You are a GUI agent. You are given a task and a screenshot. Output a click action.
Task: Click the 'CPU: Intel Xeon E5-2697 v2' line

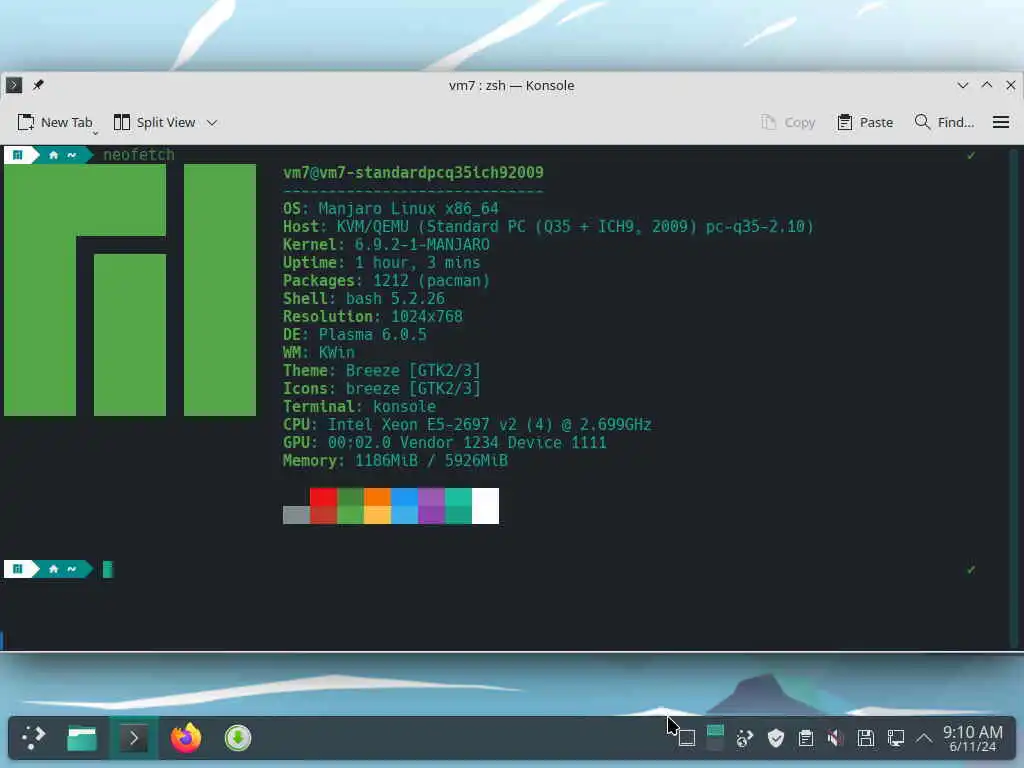(x=467, y=424)
